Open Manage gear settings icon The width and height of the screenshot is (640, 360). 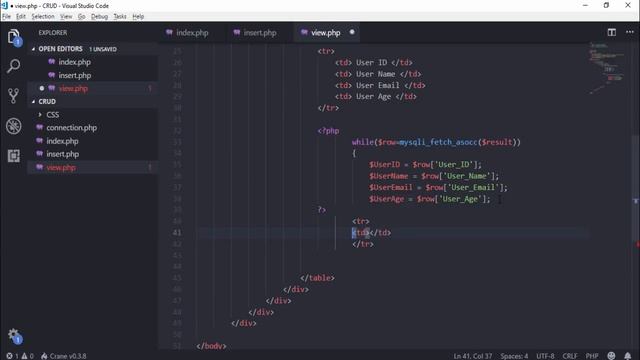[x=14, y=336]
